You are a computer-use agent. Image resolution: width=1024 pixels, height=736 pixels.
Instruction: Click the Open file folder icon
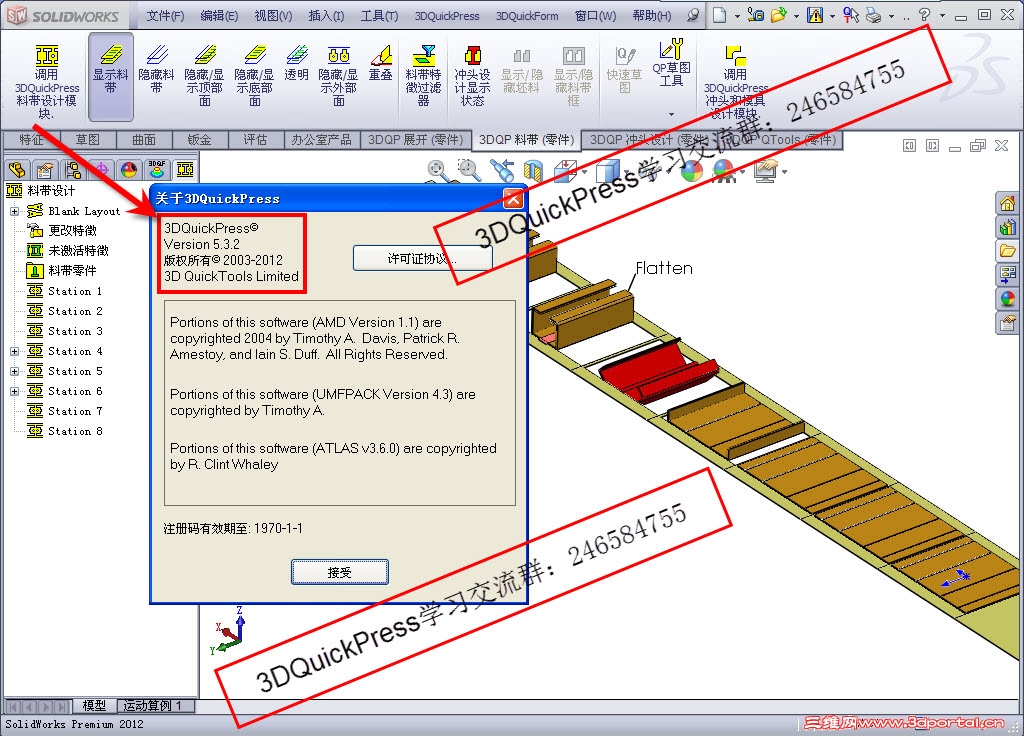[778, 15]
